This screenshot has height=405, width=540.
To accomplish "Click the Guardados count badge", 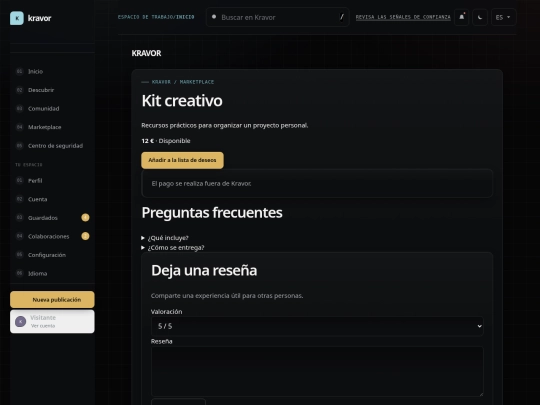I will [x=85, y=217].
